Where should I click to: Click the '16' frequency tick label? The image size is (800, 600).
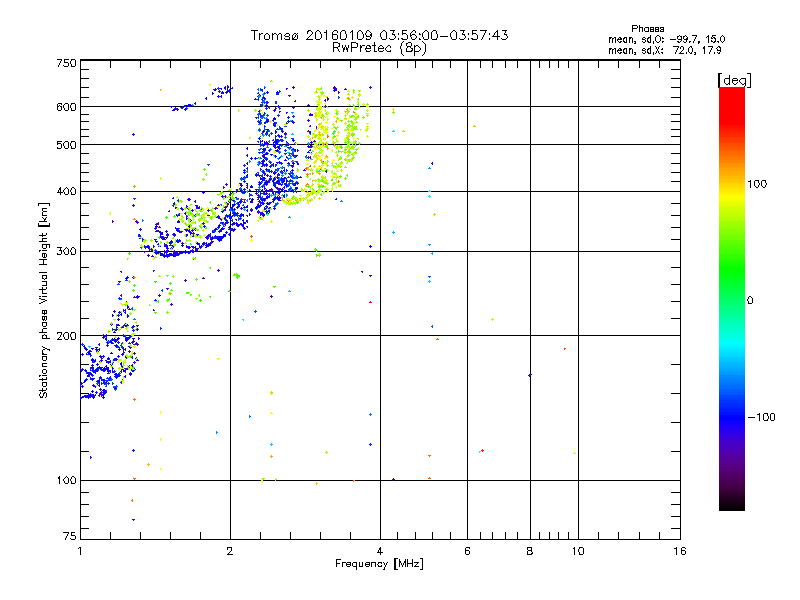click(x=680, y=551)
